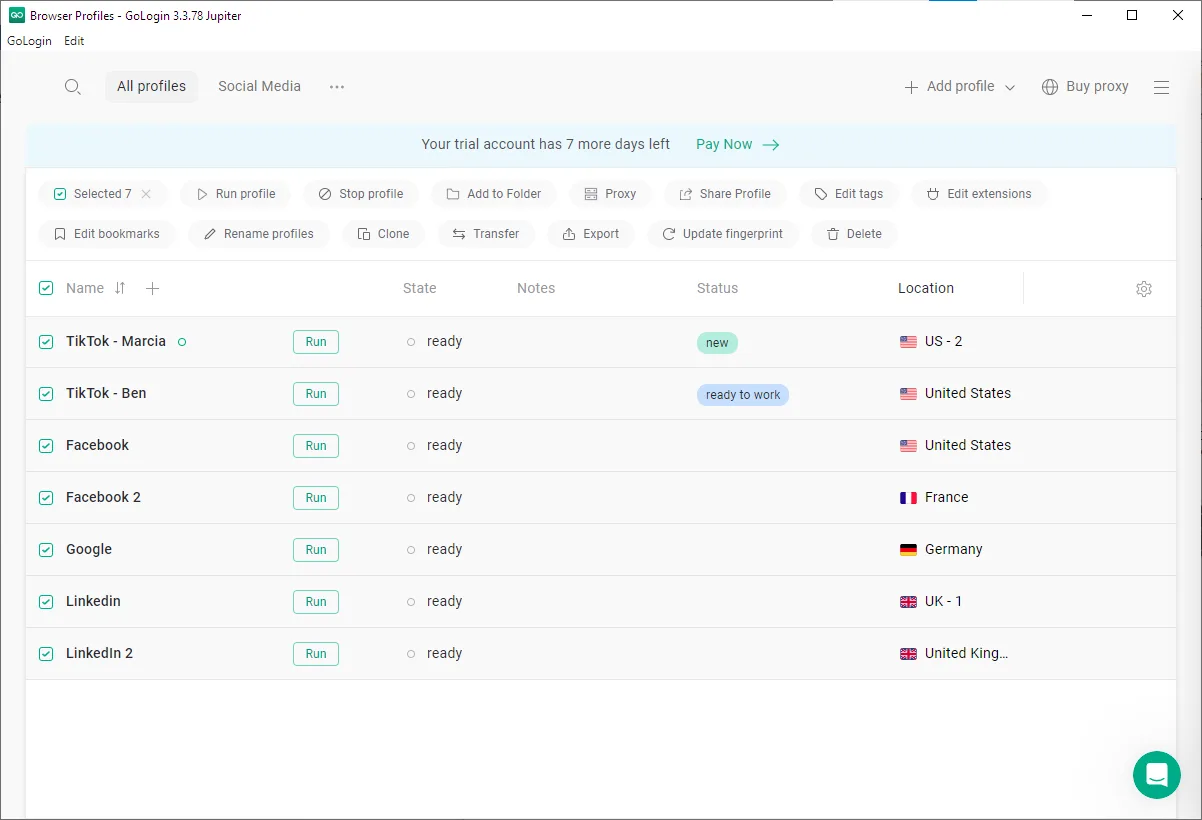Run the Facebook 2 profile
The height and width of the screenshot is (820, 1202).
tap(316, 498)
